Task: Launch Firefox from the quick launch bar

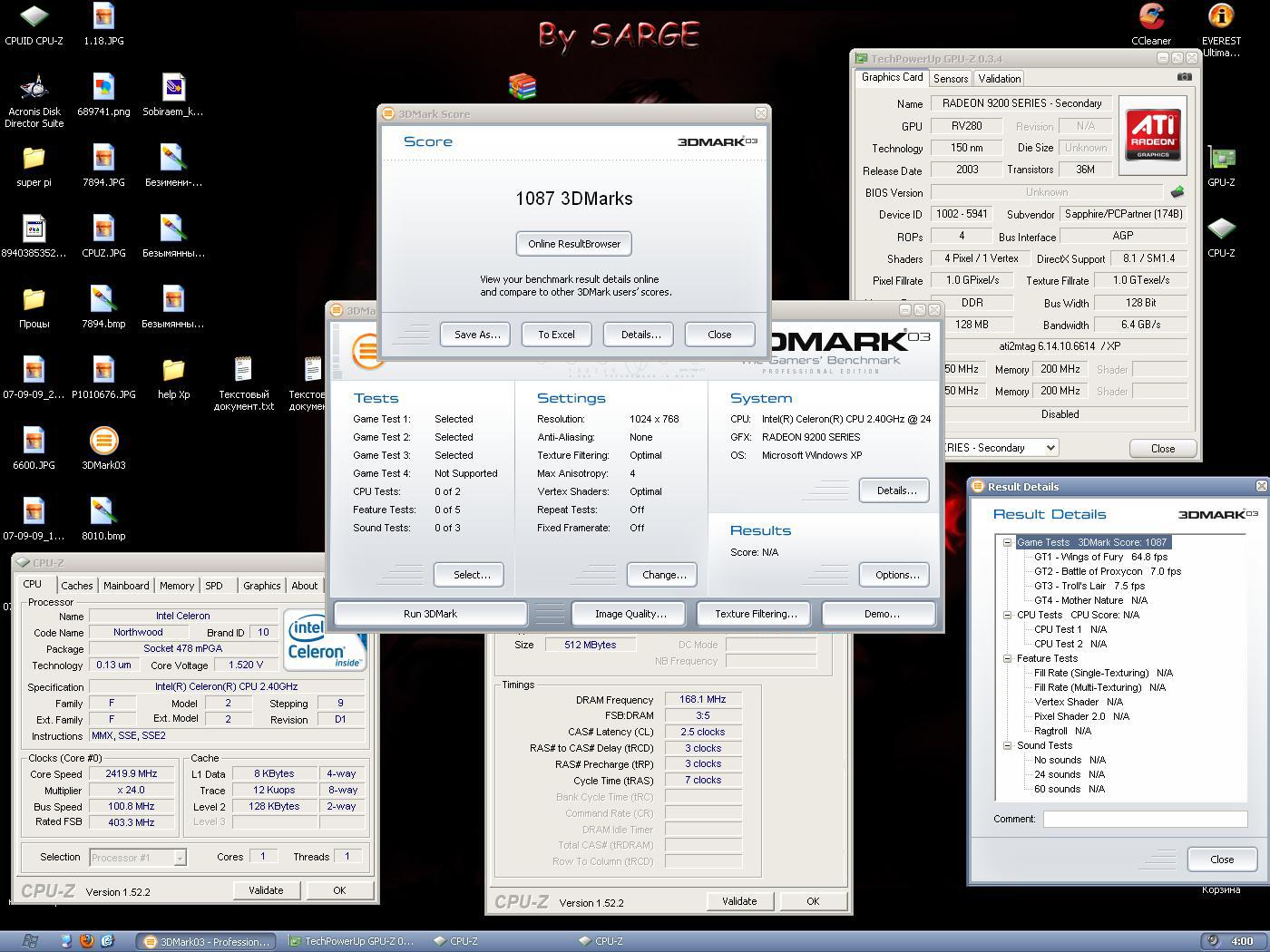Action: pyautogui.click(x=86, y=941)
